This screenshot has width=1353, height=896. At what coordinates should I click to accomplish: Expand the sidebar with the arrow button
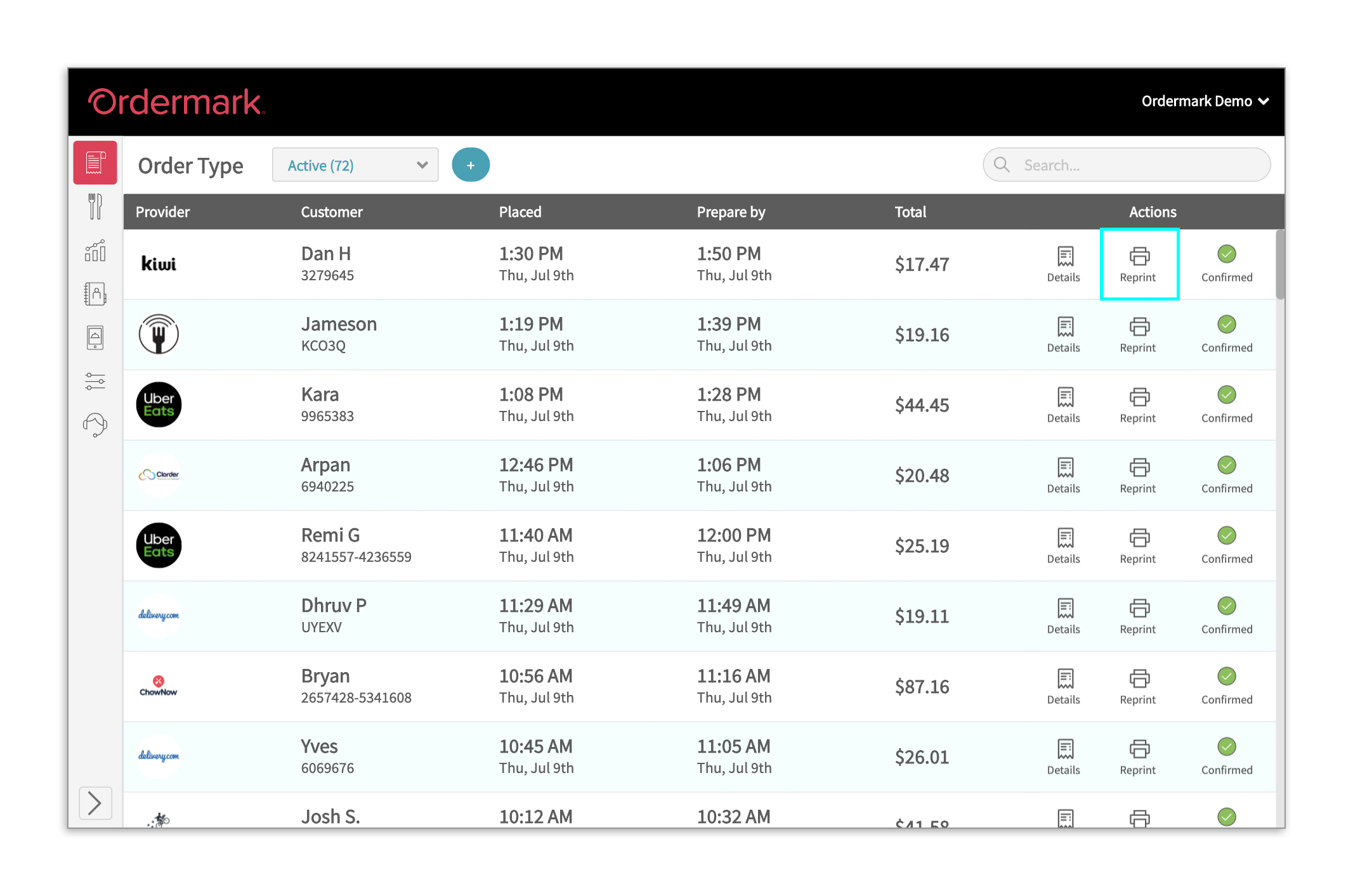coord(95,803)
